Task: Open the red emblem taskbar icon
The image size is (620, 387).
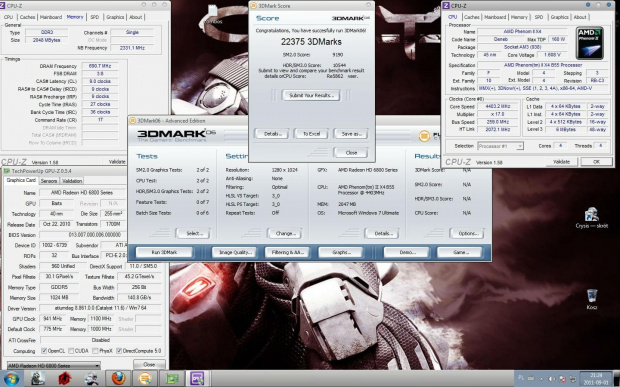Action: pyautogui.click(x=64, y=378)
